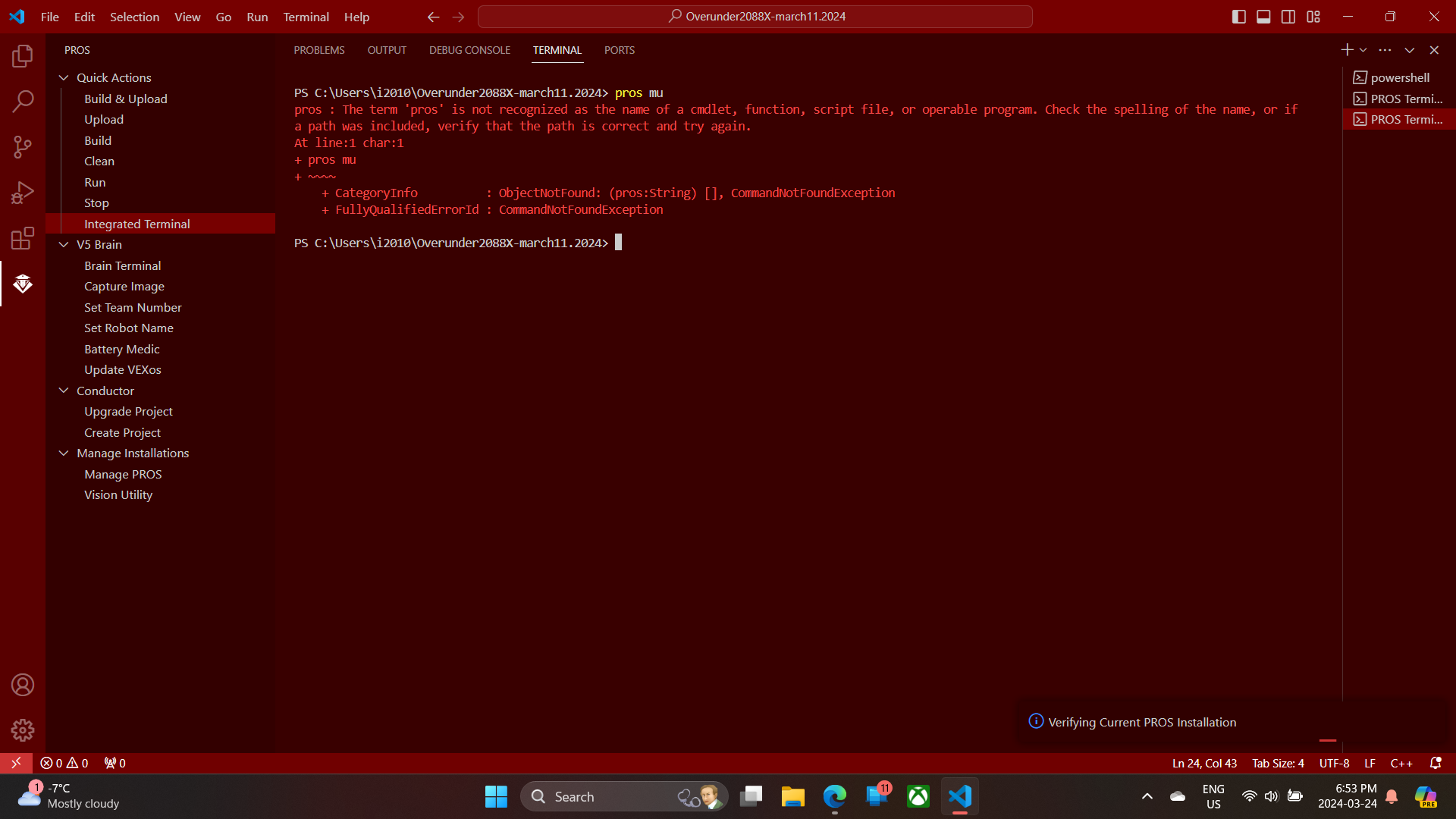Open the Explorer view in activity bar
1456x819 pixels.
pyautogui.click(x=23, y=55)
